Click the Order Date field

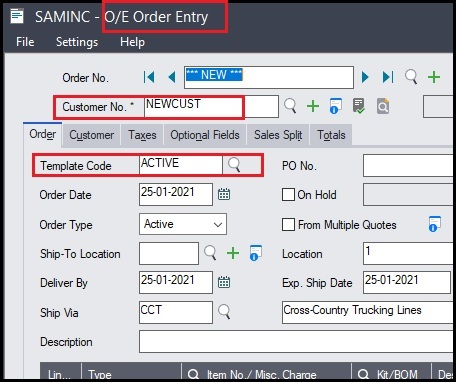point(176,194)
